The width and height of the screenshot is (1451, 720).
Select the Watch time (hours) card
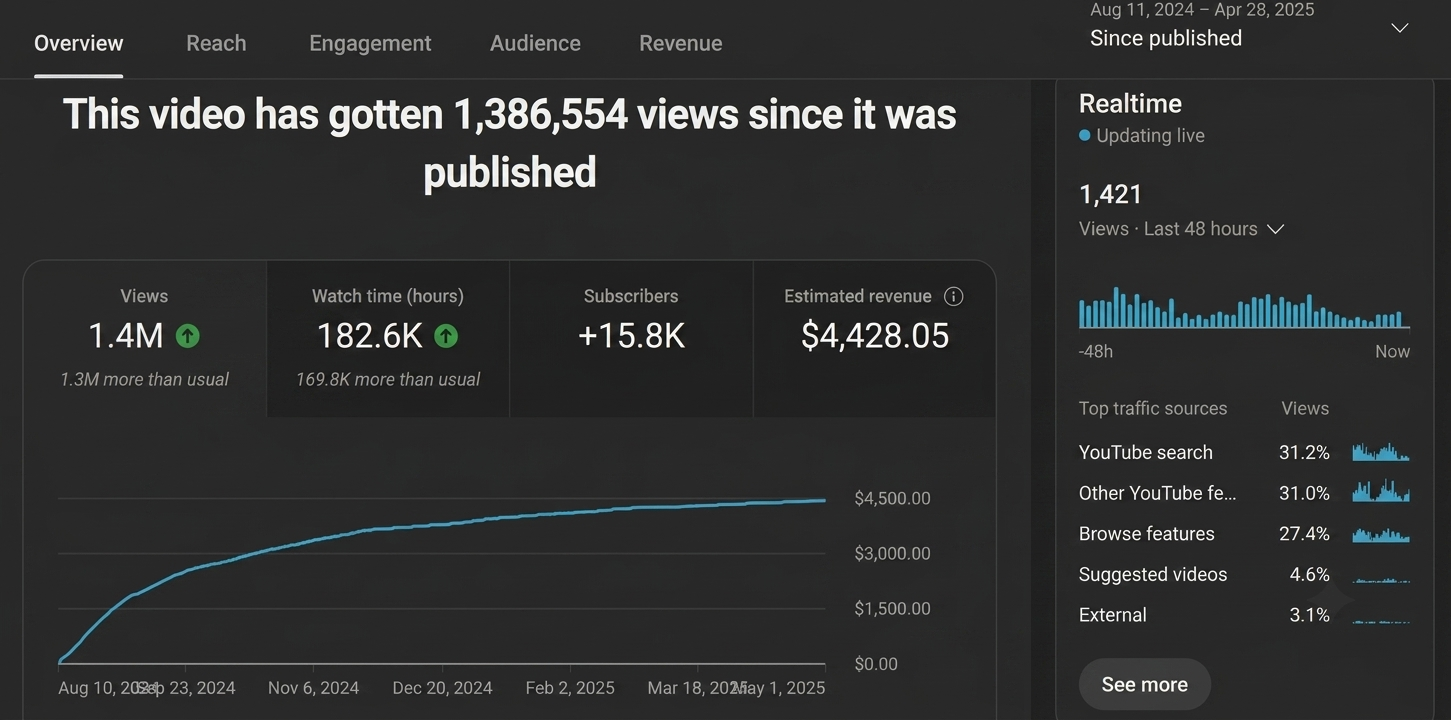(388, 338)
